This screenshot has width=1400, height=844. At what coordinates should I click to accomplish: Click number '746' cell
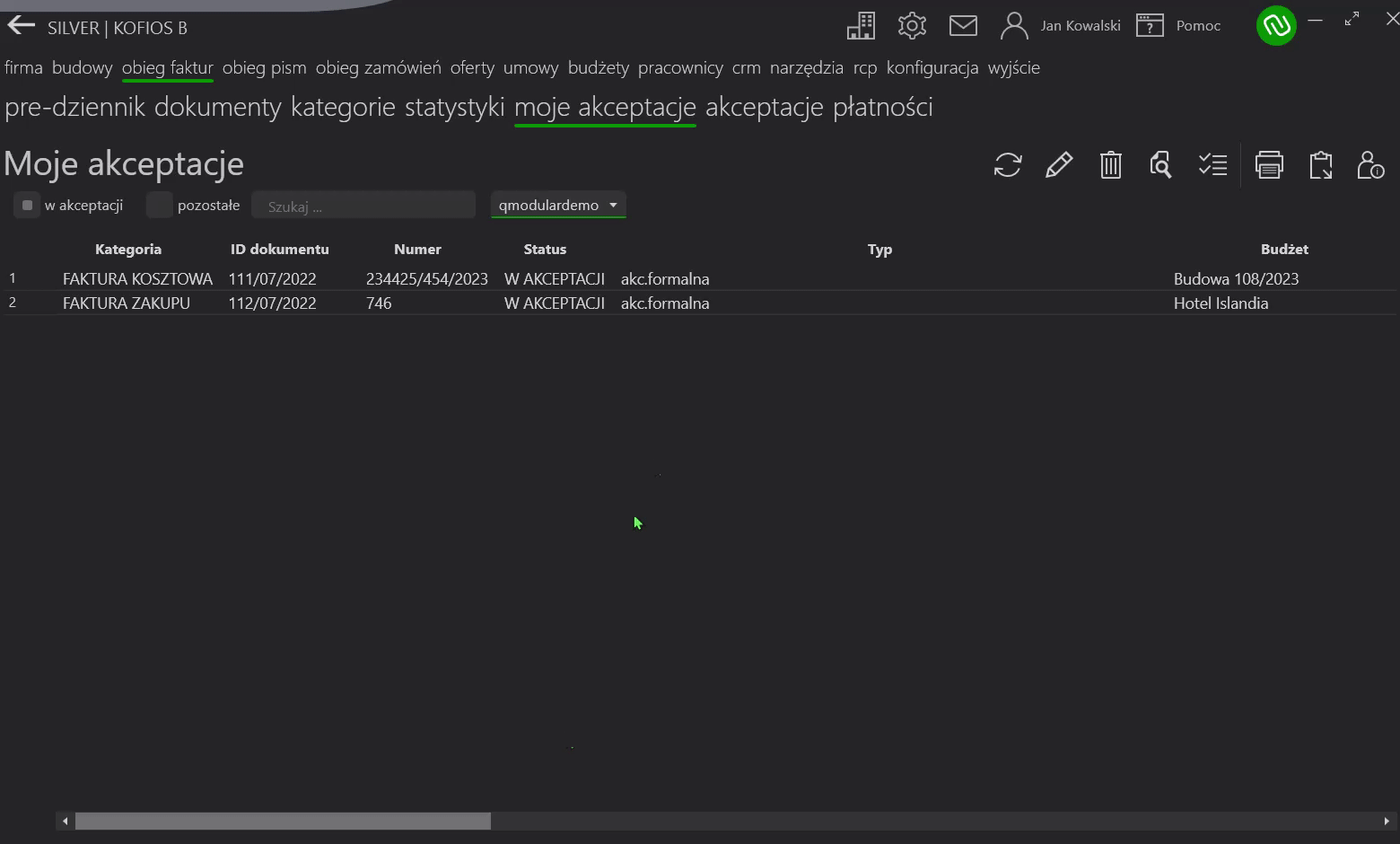pyautogui.click(x=379, y=303)
